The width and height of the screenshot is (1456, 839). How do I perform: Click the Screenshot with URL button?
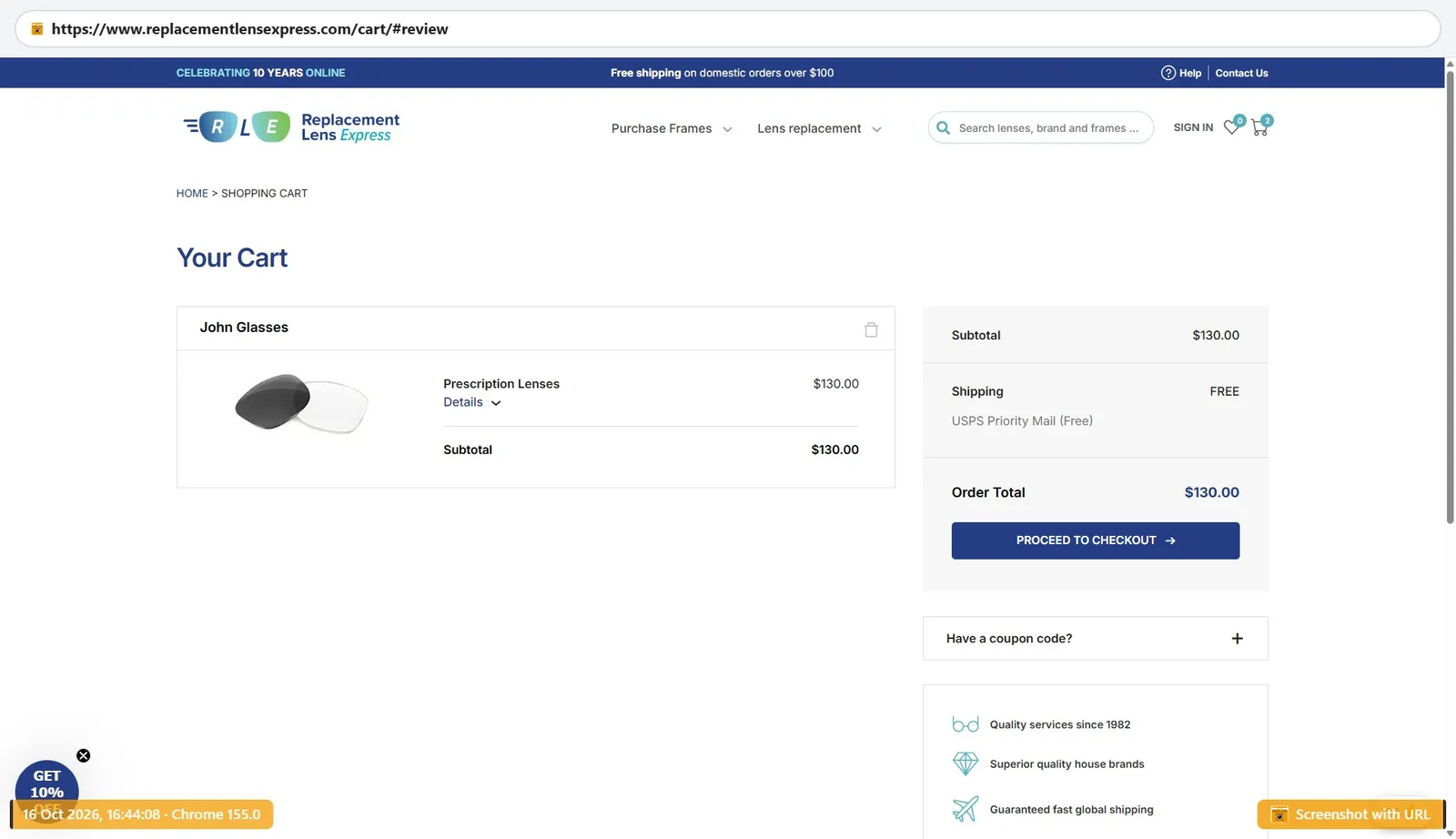coord(1351,814)
